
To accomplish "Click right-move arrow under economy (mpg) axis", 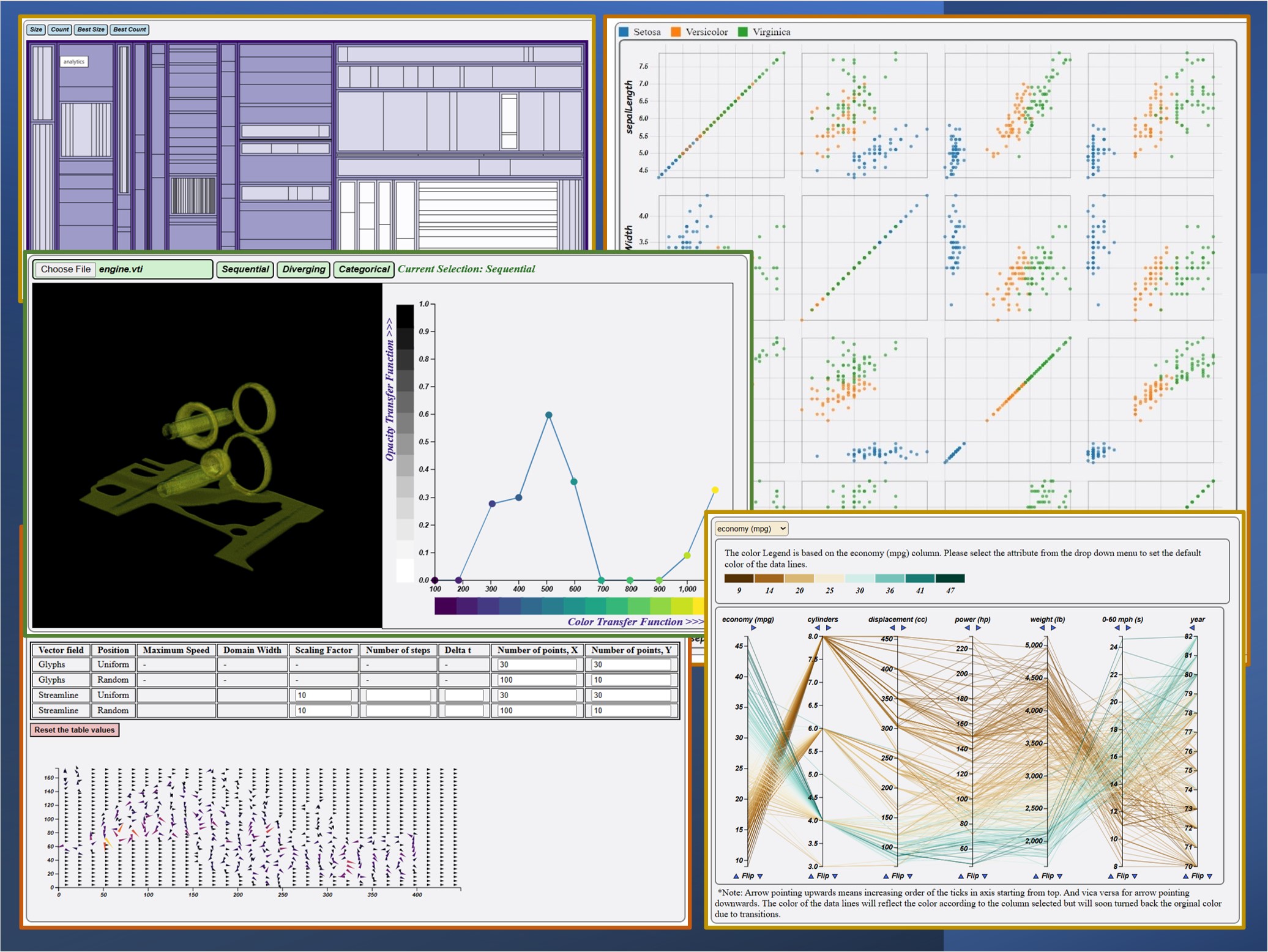I will pyautogui.click(x=753, y=628).
